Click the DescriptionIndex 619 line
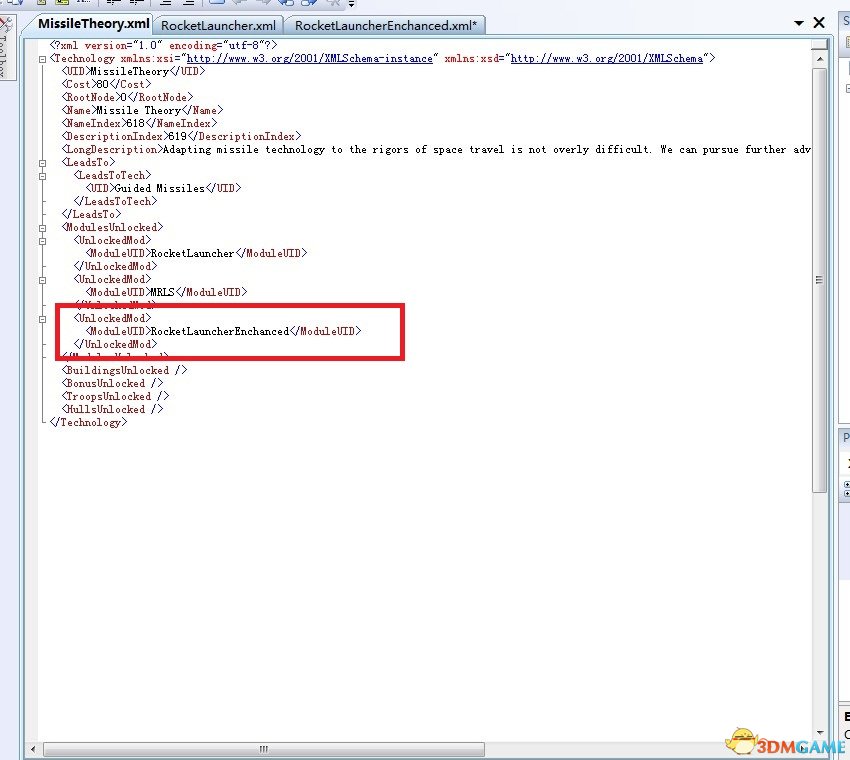Screen dimensions: 850x760 coord(181,137)
